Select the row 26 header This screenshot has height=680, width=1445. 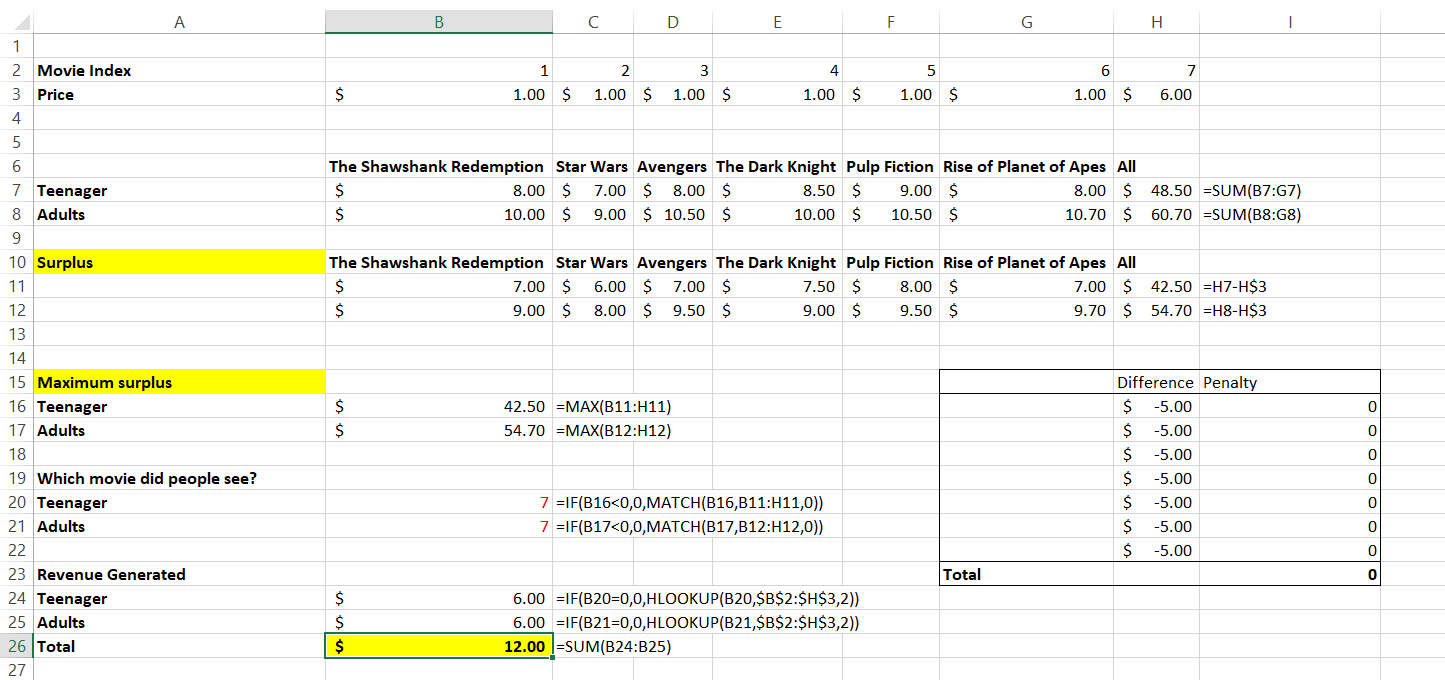pyautogui.click(x=16, y=647)
